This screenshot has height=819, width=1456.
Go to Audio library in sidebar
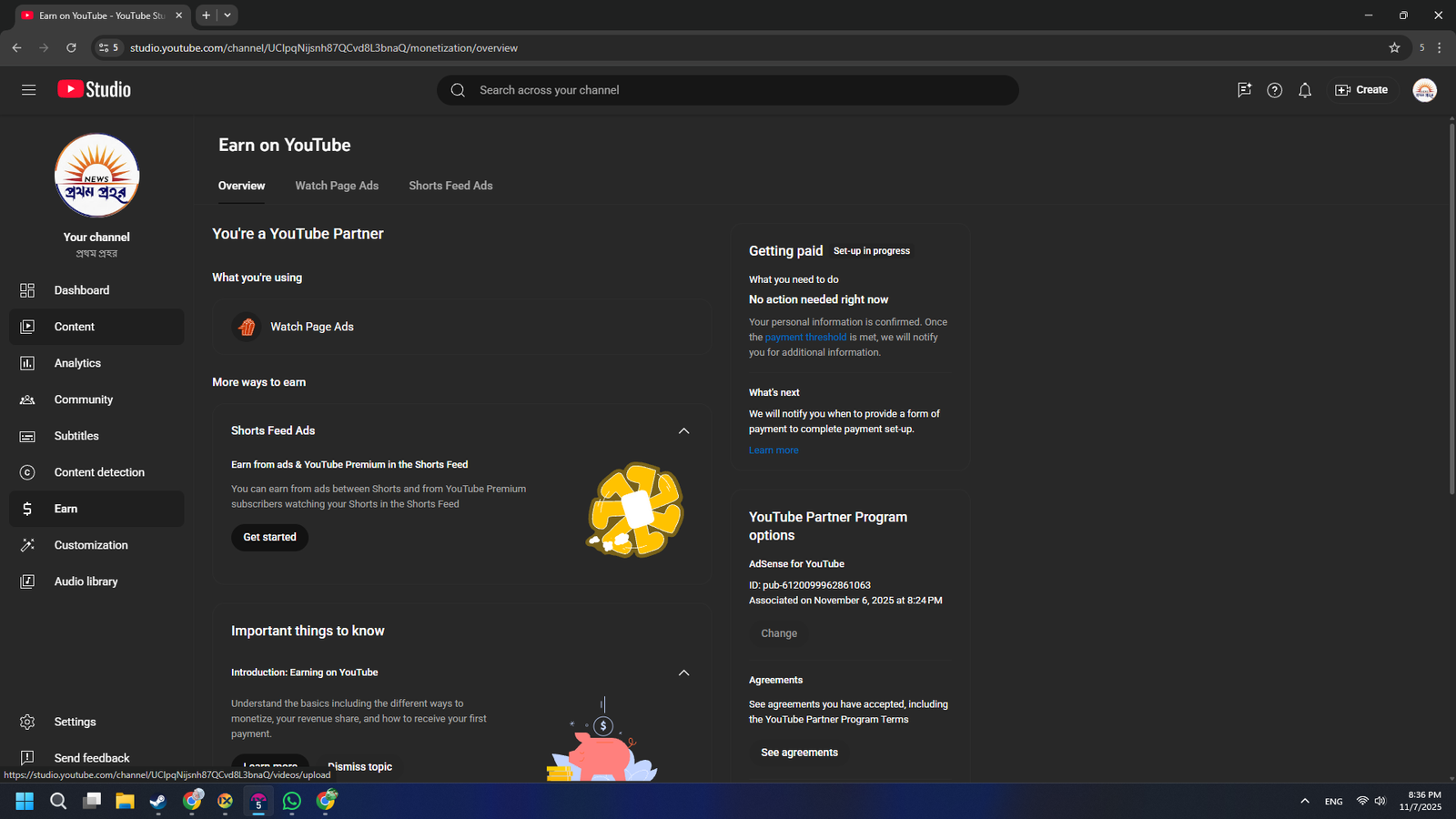coord(96,581)
